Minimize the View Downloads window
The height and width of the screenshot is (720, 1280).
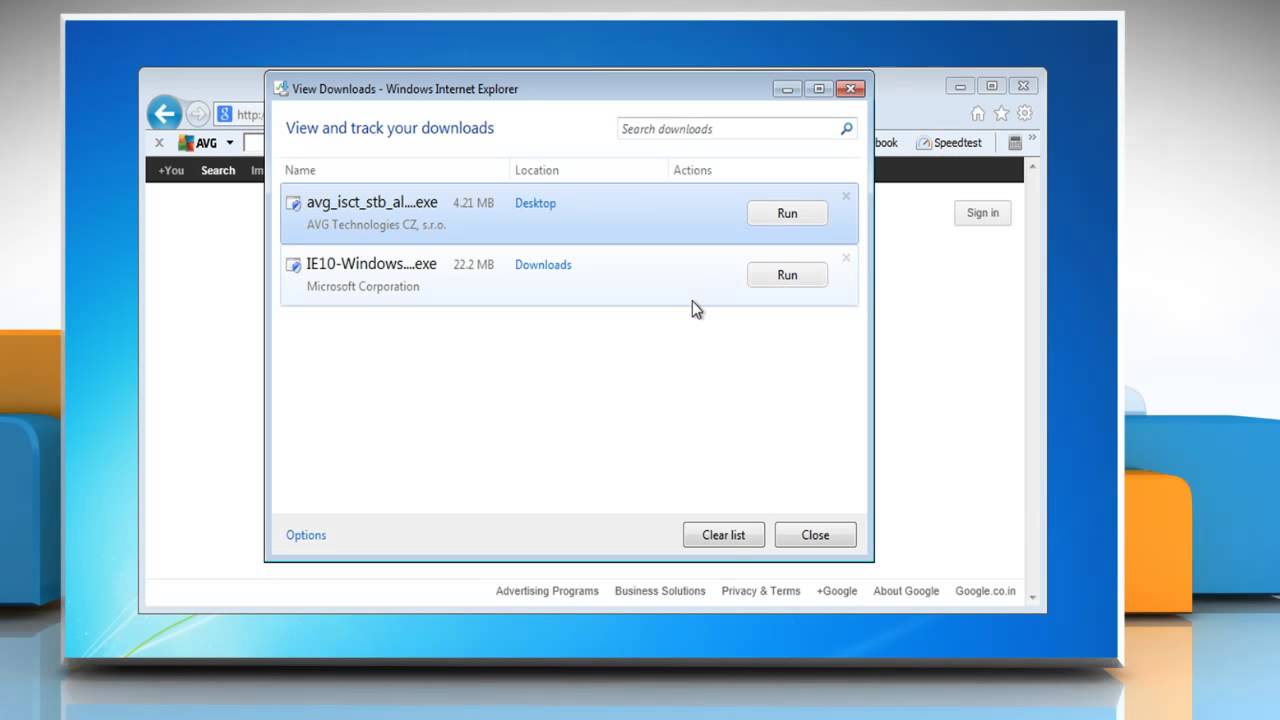[788, 89]
